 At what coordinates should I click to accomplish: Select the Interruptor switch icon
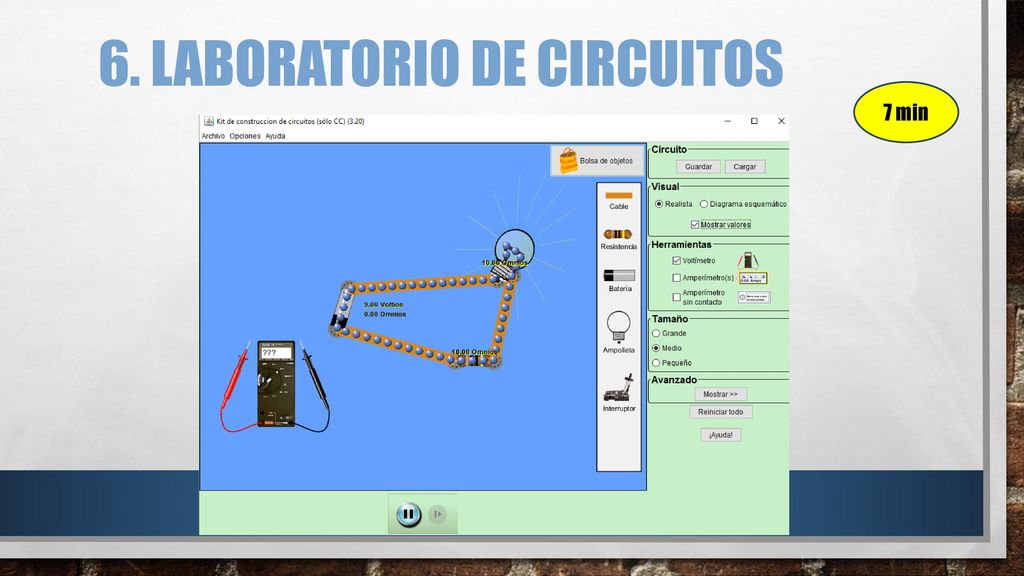(x=618, y=388)
